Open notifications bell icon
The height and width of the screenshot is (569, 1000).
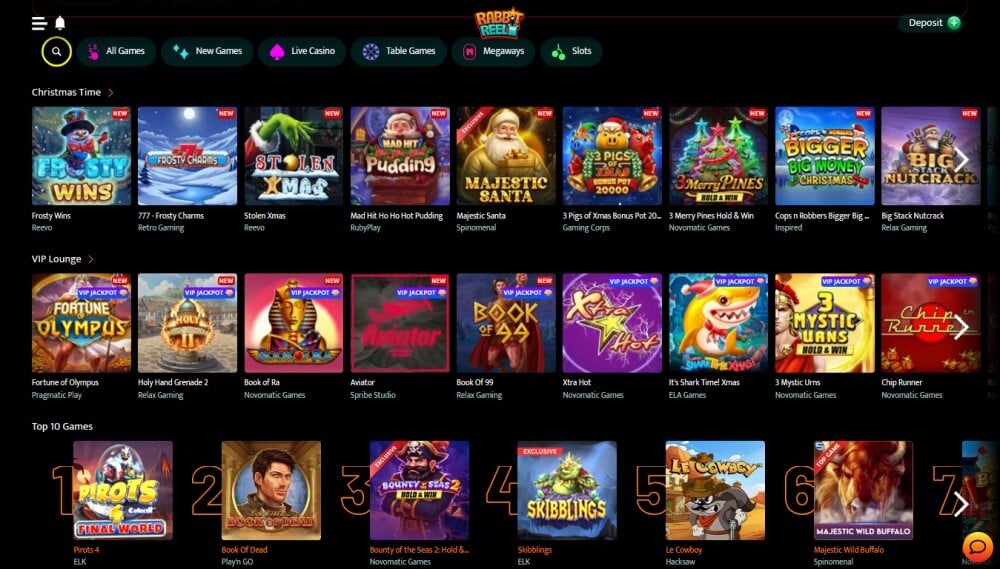(x=60, y=23)
